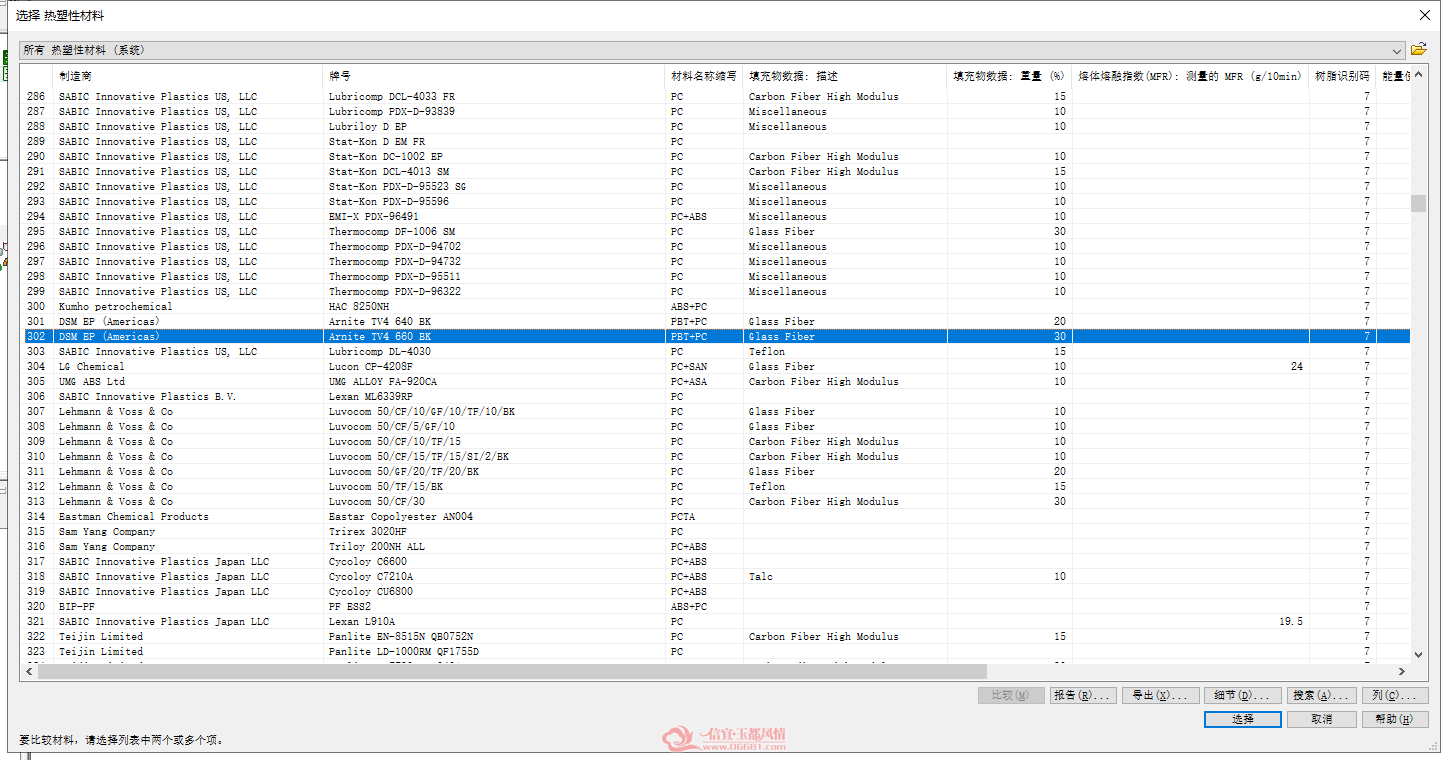Select the Eastman Chemical Products manufacturer cell

[x=133, y=516]
